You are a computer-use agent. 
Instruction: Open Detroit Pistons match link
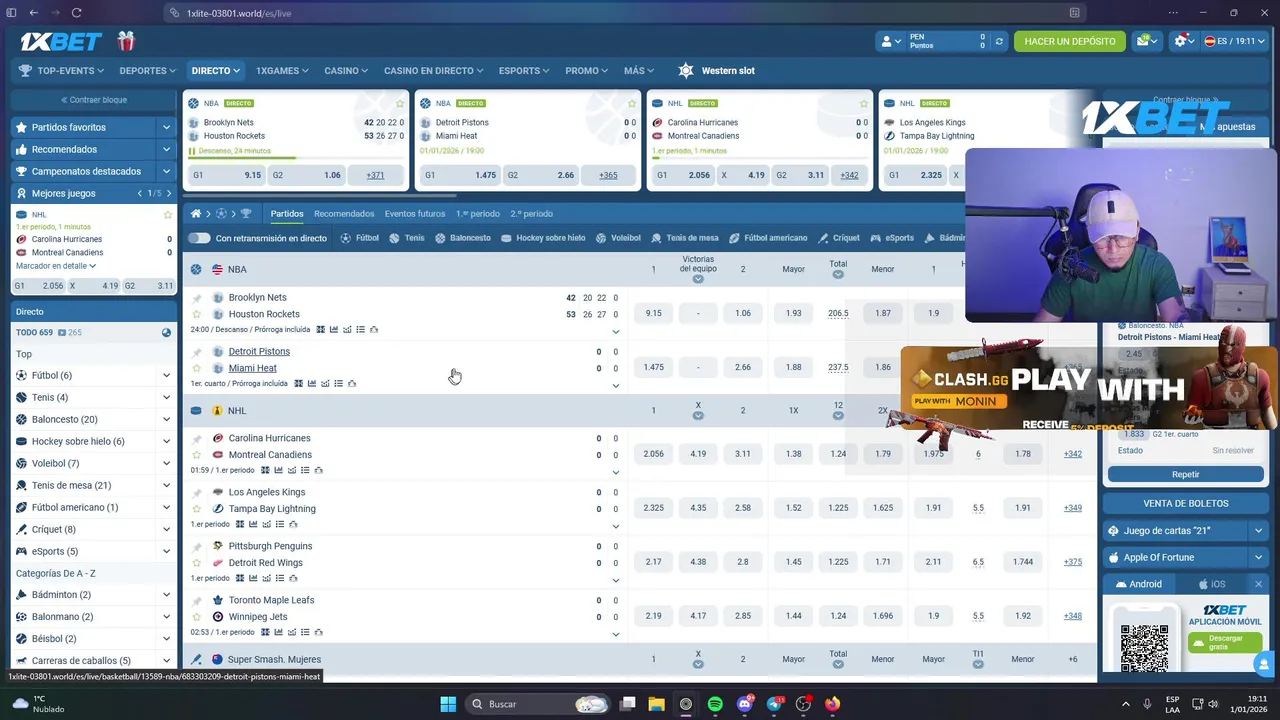[259, 351]
